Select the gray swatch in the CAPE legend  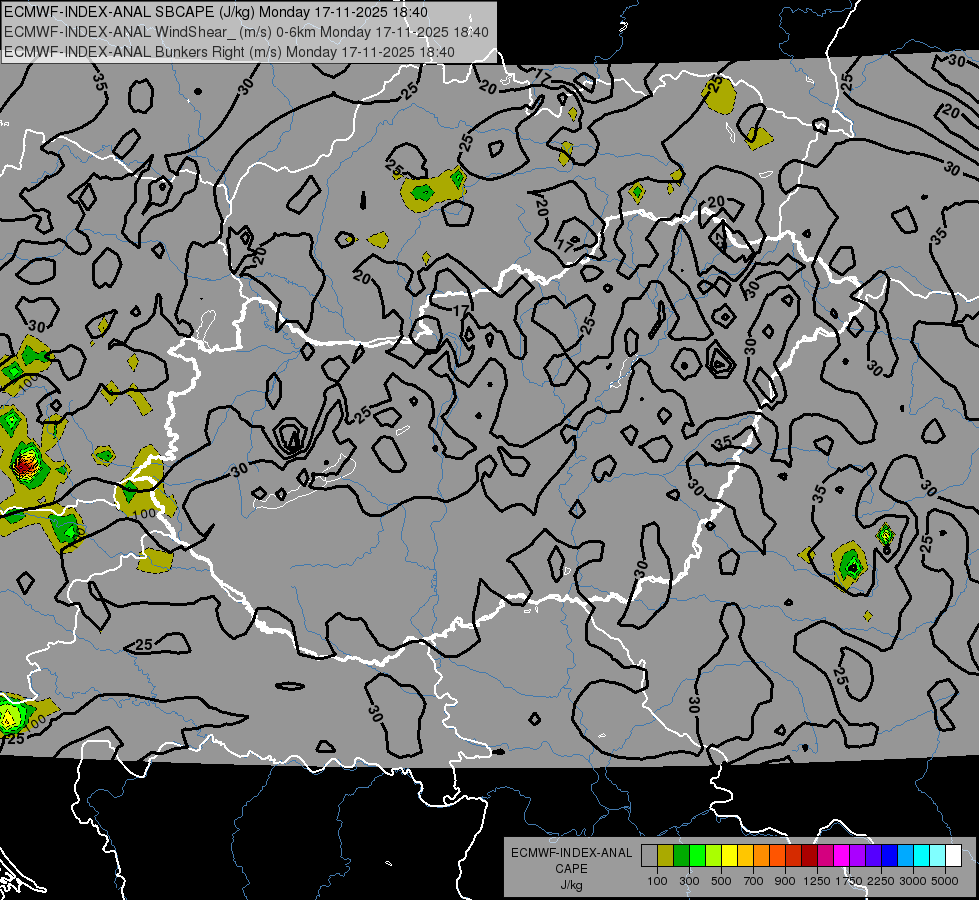point(649,855)
